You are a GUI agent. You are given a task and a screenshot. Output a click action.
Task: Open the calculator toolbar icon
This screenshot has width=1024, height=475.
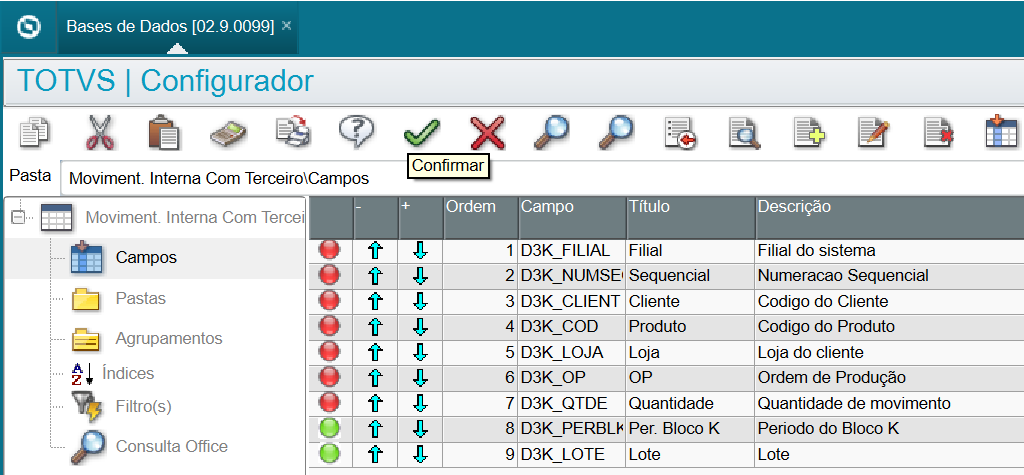228,135
